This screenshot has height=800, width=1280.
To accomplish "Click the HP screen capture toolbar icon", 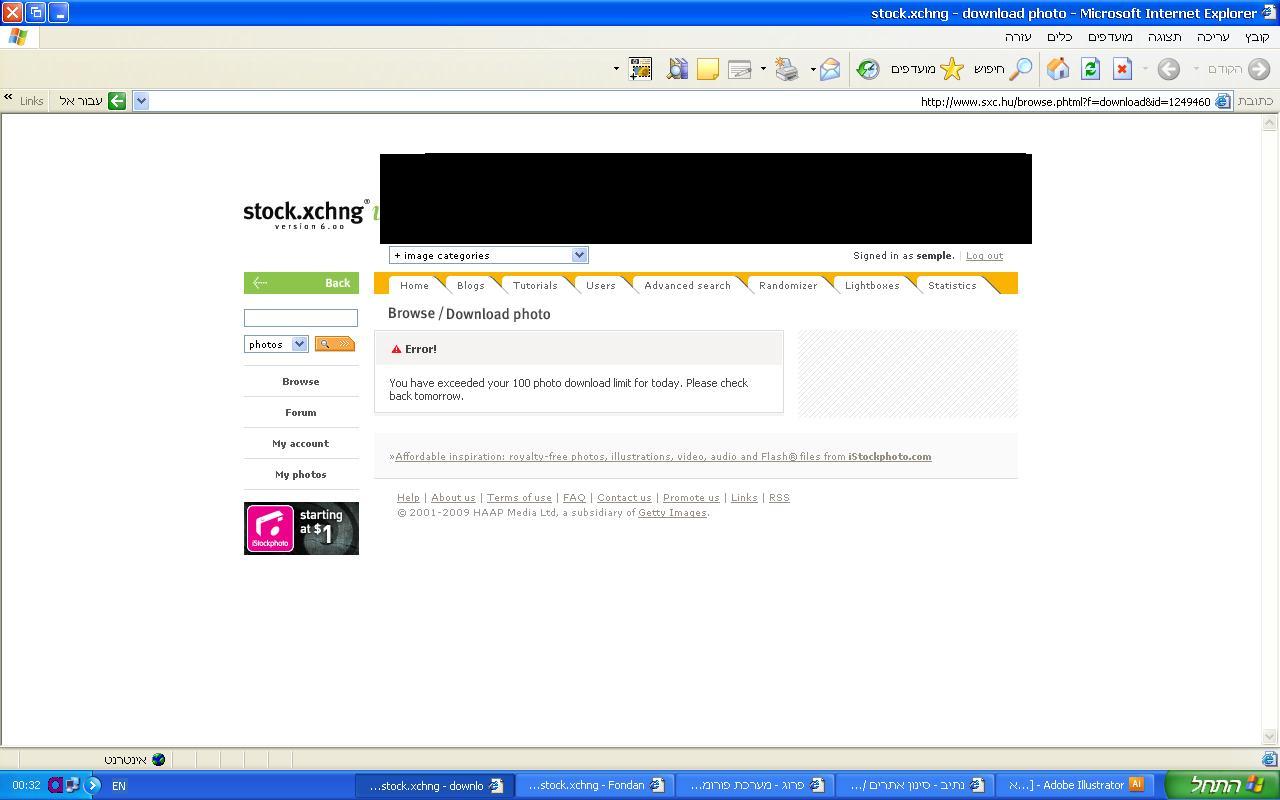I will tap(641, 69).
